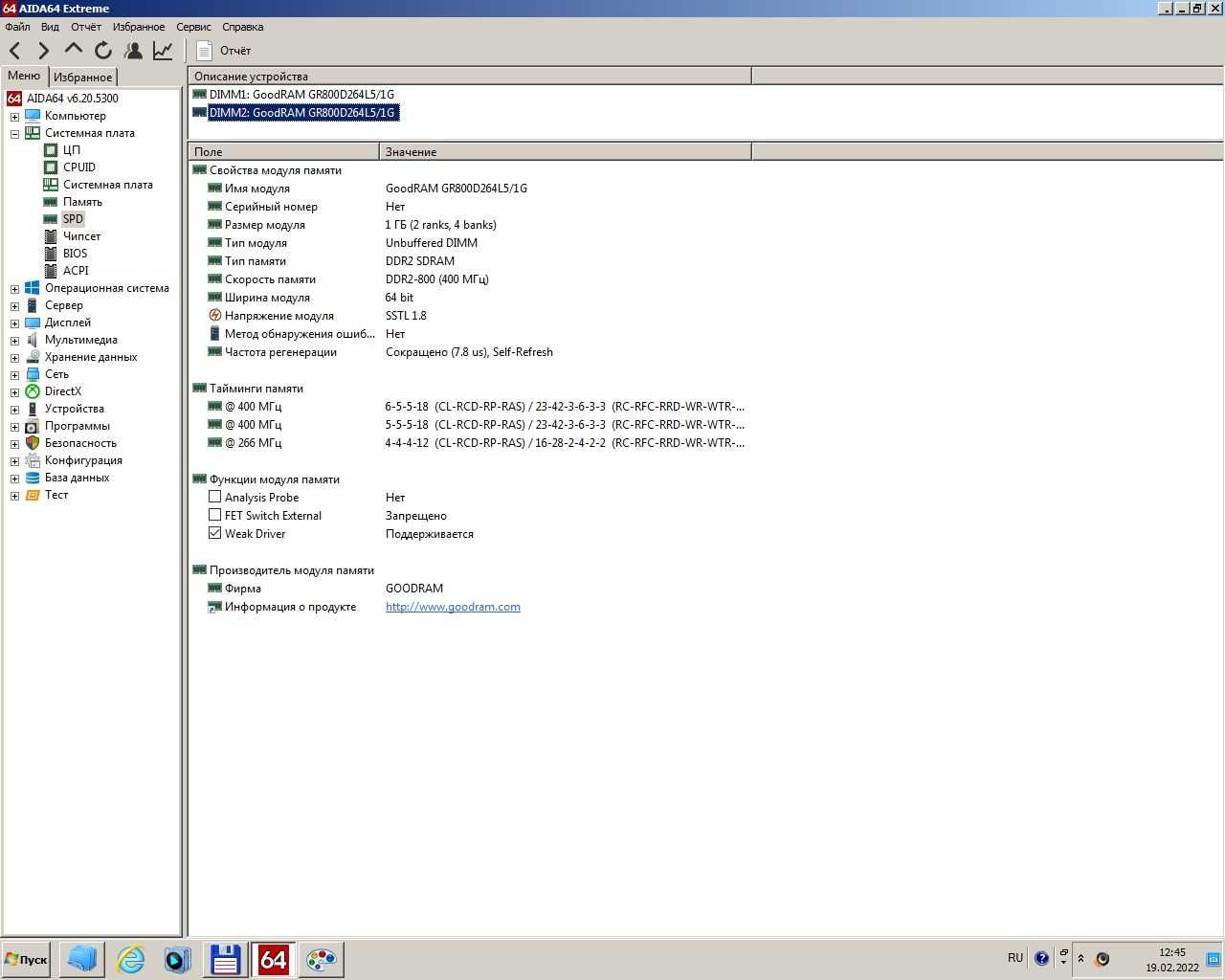Select the @ 266 МГц timing row
This screenshot has height=980, width=1225.
pos(469,443)
